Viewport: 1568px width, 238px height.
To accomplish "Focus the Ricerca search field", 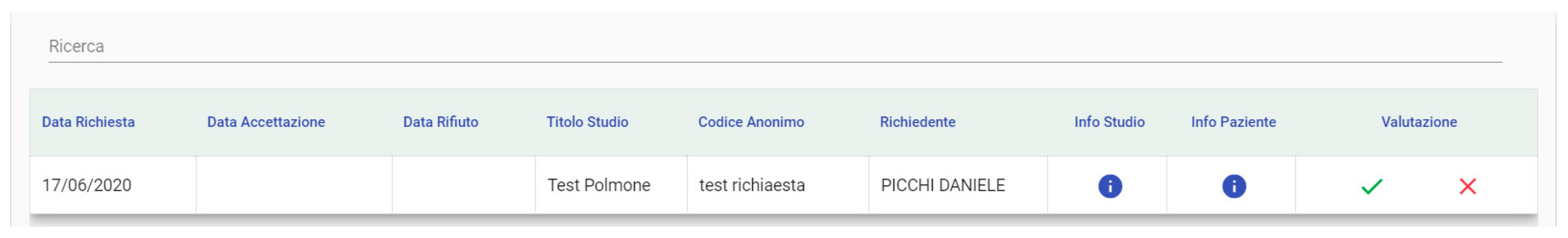I will click(773, 47).
